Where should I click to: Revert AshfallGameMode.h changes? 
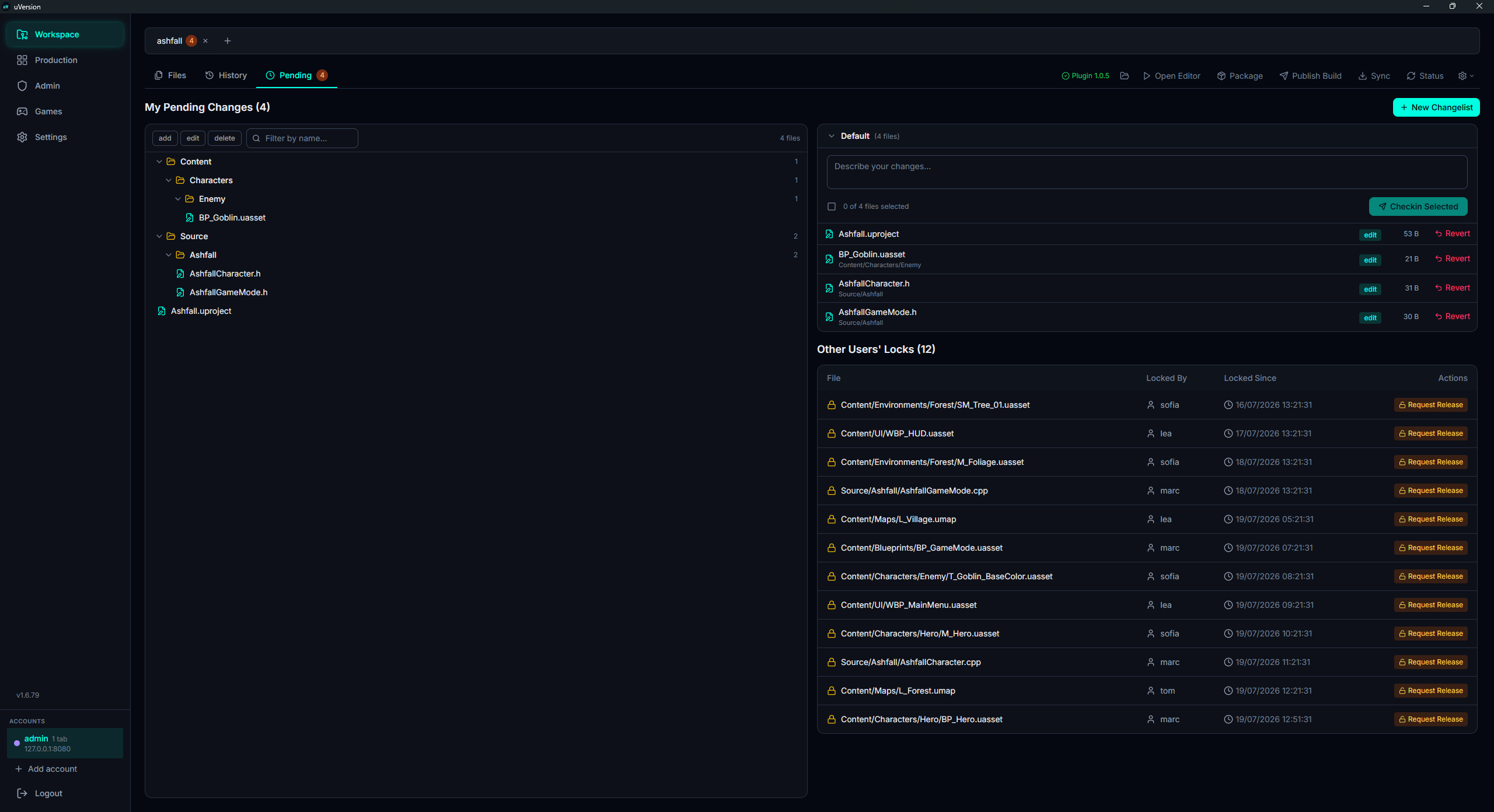point(1453,317)
